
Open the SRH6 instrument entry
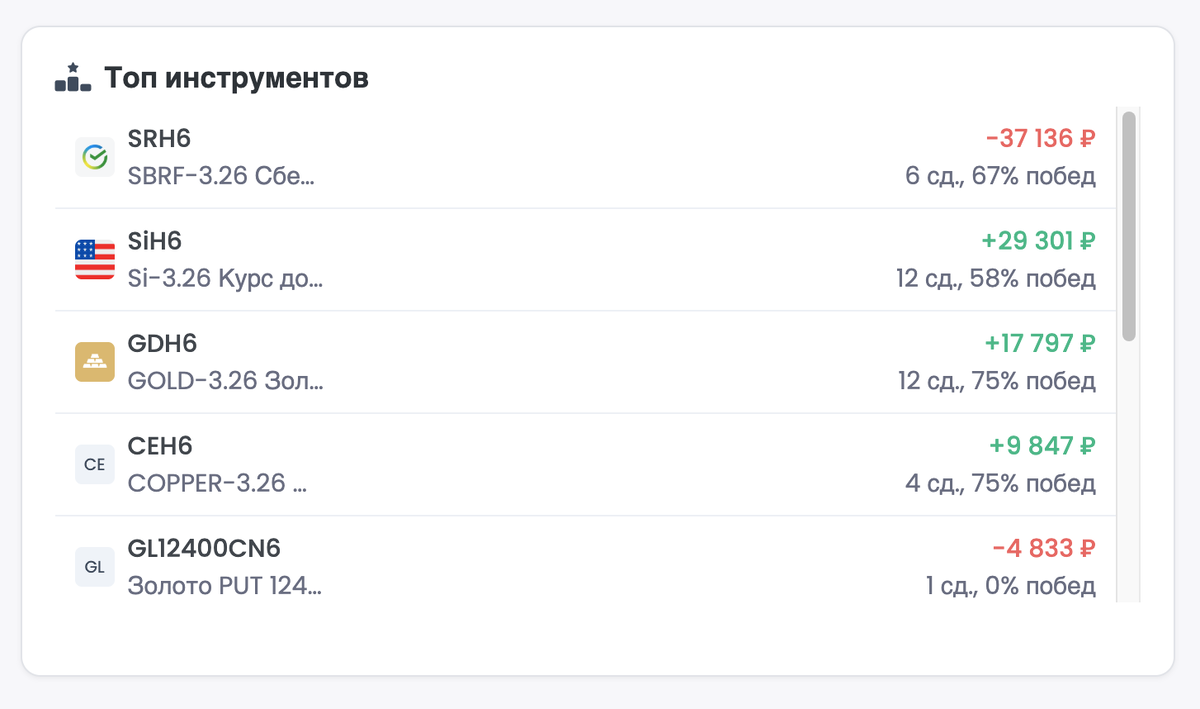400,157
